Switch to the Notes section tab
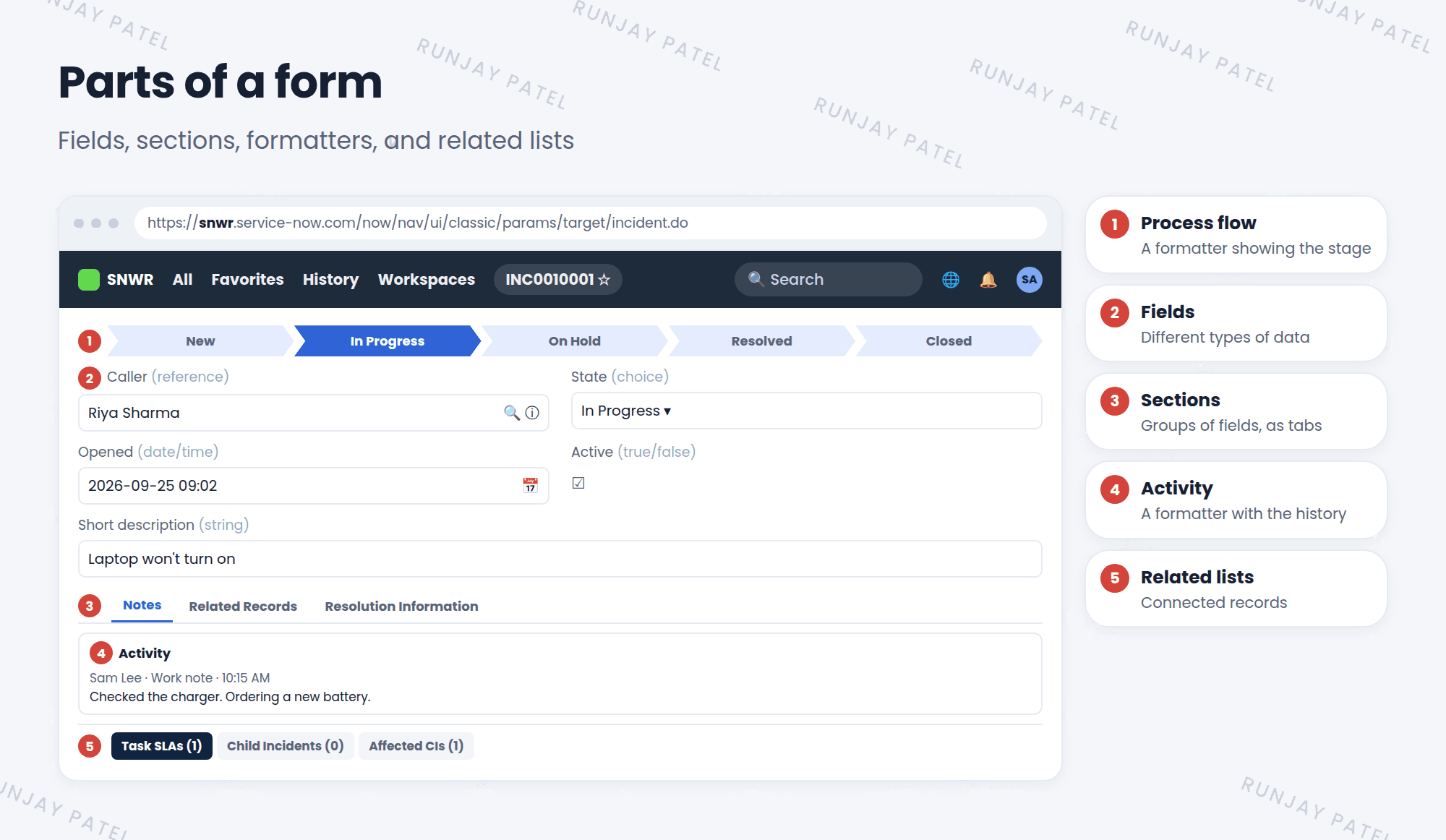This screenshot has height=840, width=1446. [142, 606]
